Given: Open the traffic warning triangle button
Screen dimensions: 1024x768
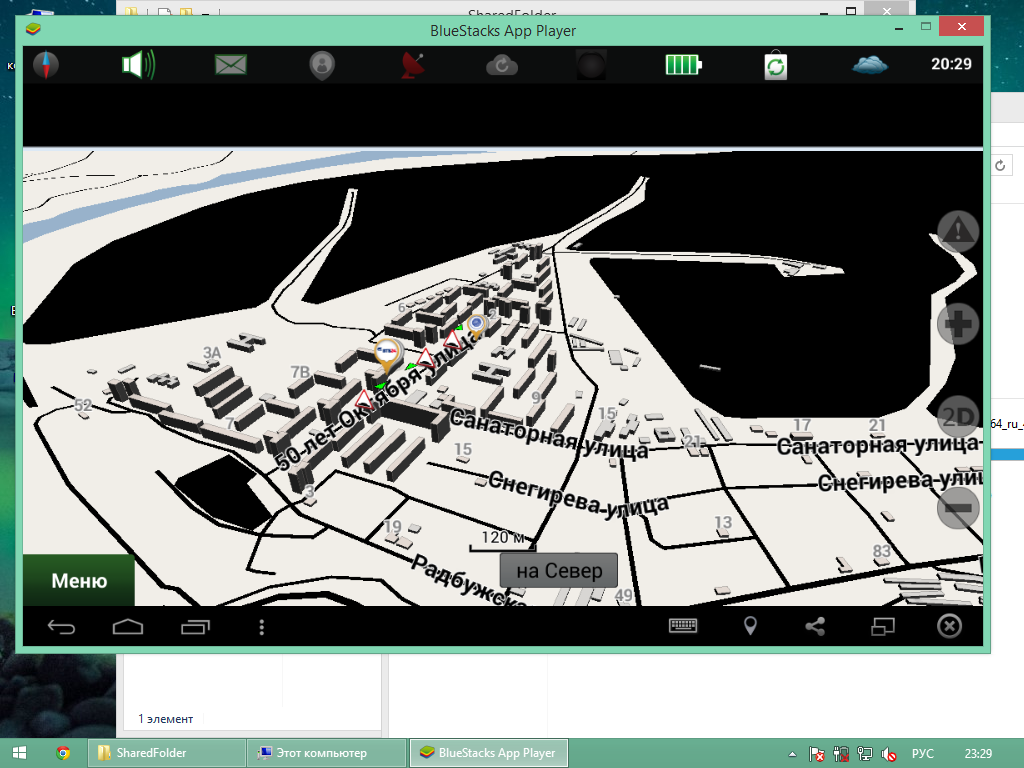Looking at the screenshot, I should click(958, 231).
